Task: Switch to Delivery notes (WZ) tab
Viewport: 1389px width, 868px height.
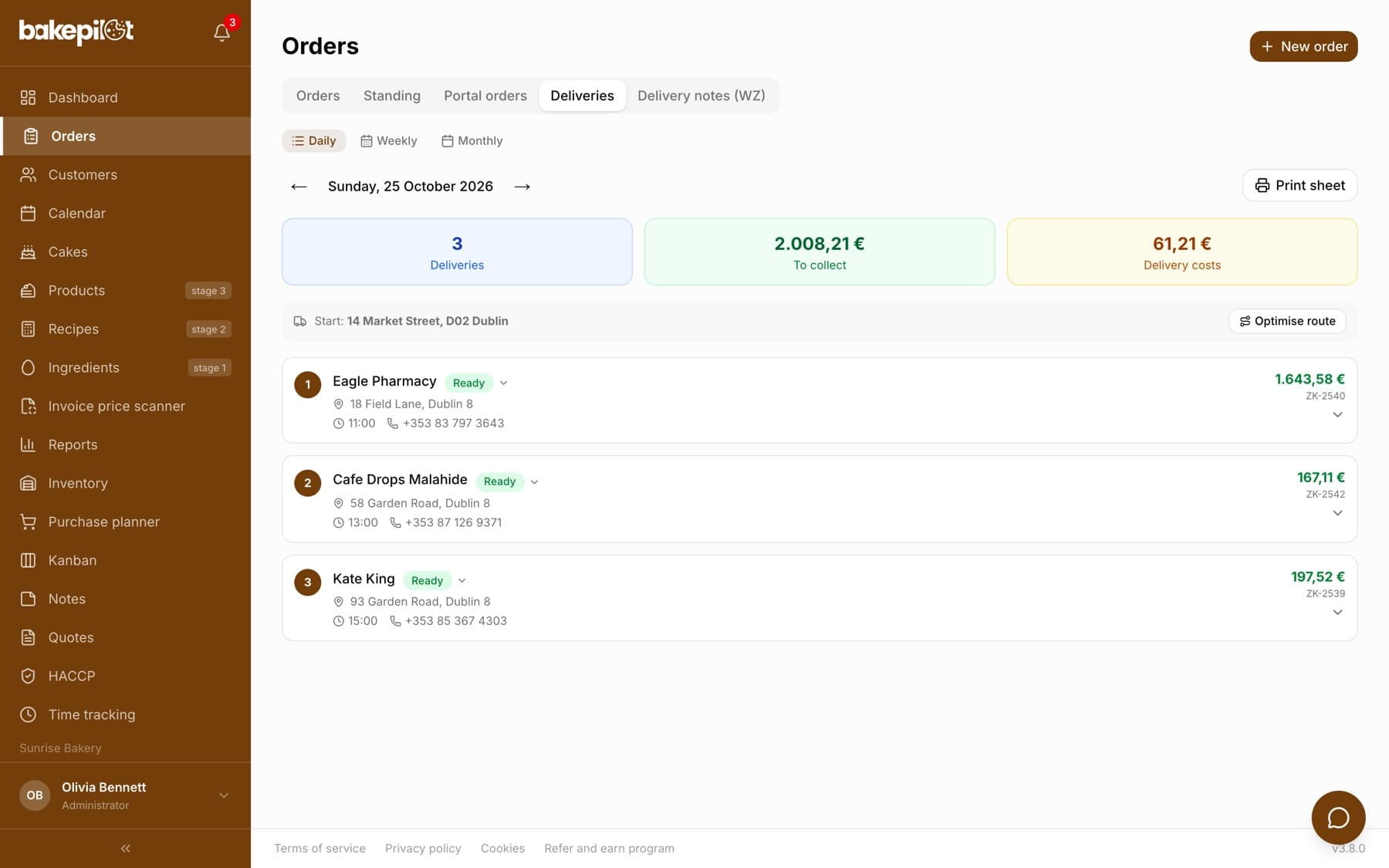Action: (x=701, y=96)
